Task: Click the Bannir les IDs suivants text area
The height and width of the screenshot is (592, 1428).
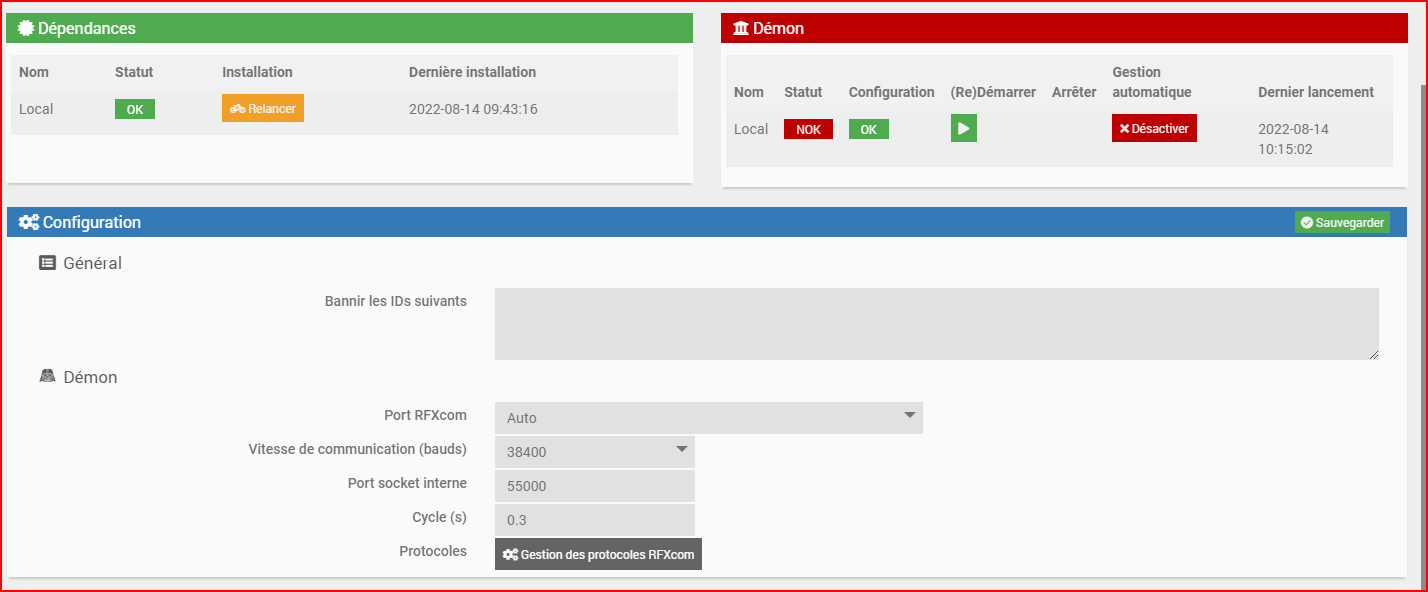Action: tap(935, 322)
